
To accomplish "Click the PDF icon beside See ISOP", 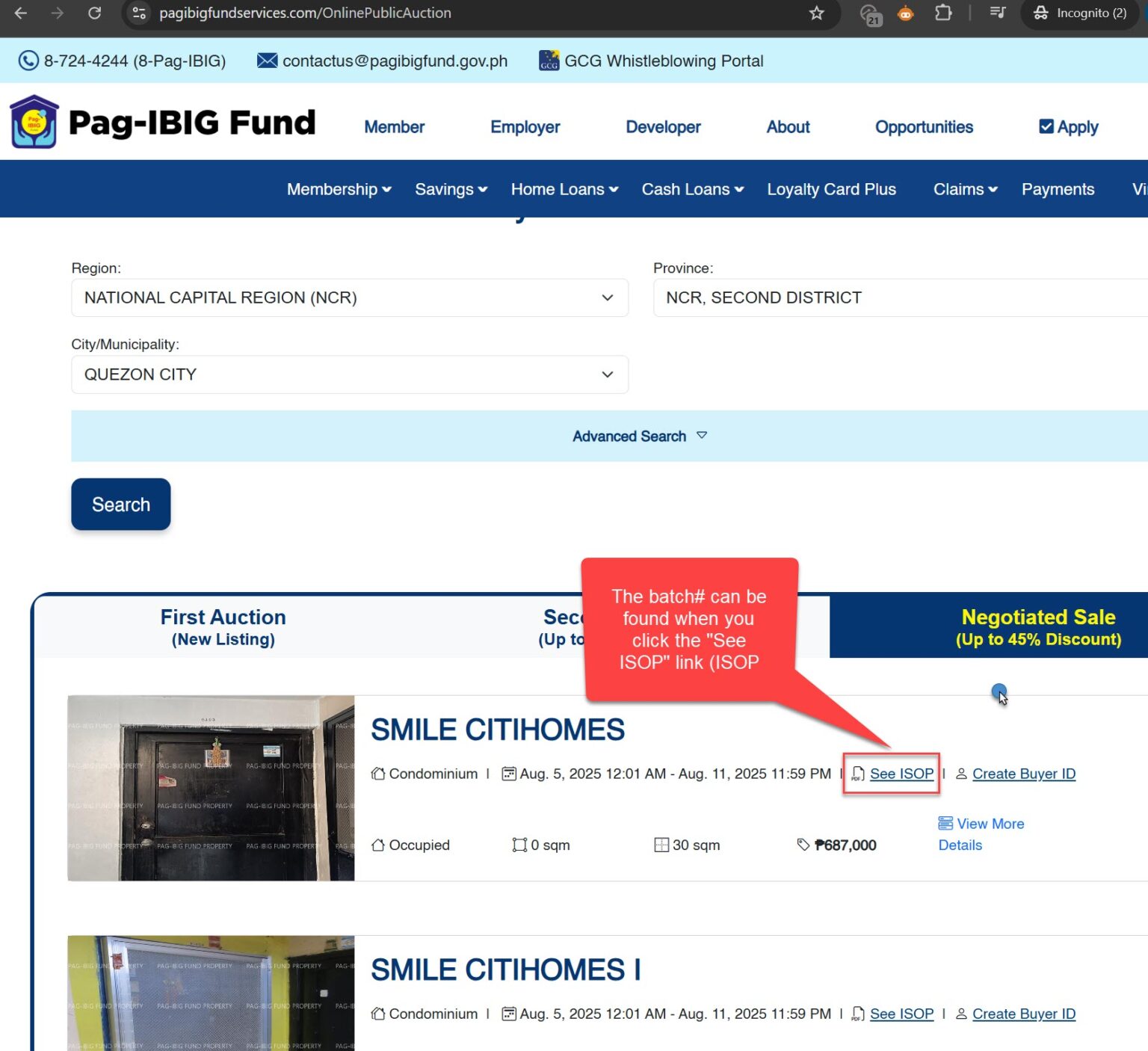I will point(857,774).
